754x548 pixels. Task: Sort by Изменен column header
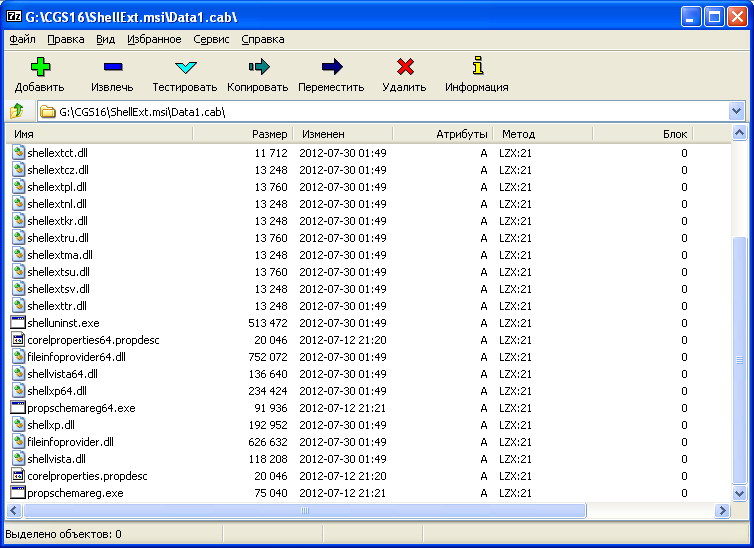pos(343,134)
